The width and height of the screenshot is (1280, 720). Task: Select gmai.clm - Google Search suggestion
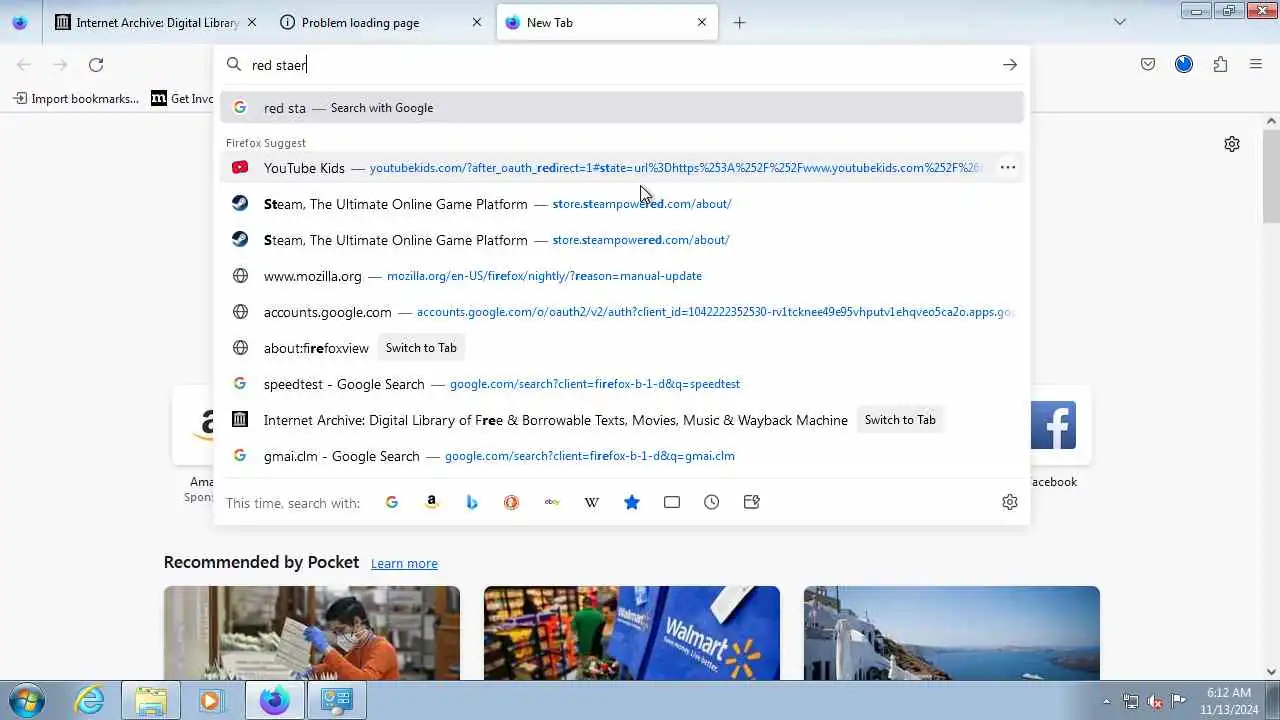(622, 456)
